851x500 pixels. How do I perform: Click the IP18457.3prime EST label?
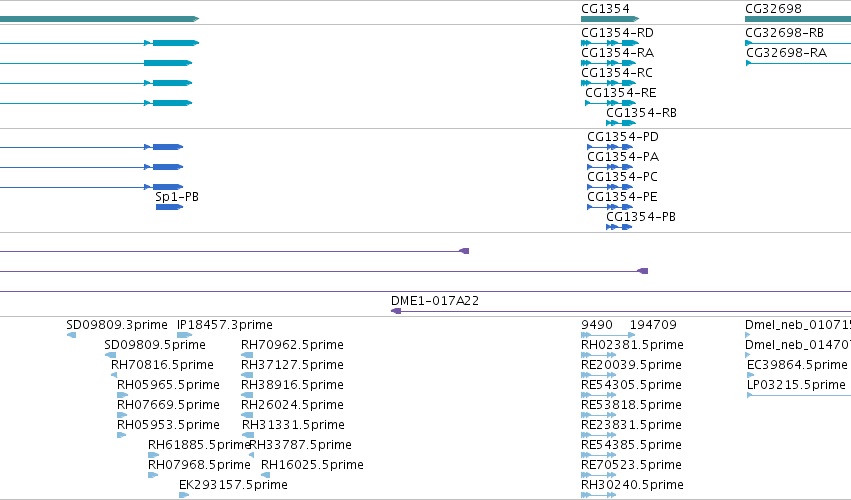point(225,325)
